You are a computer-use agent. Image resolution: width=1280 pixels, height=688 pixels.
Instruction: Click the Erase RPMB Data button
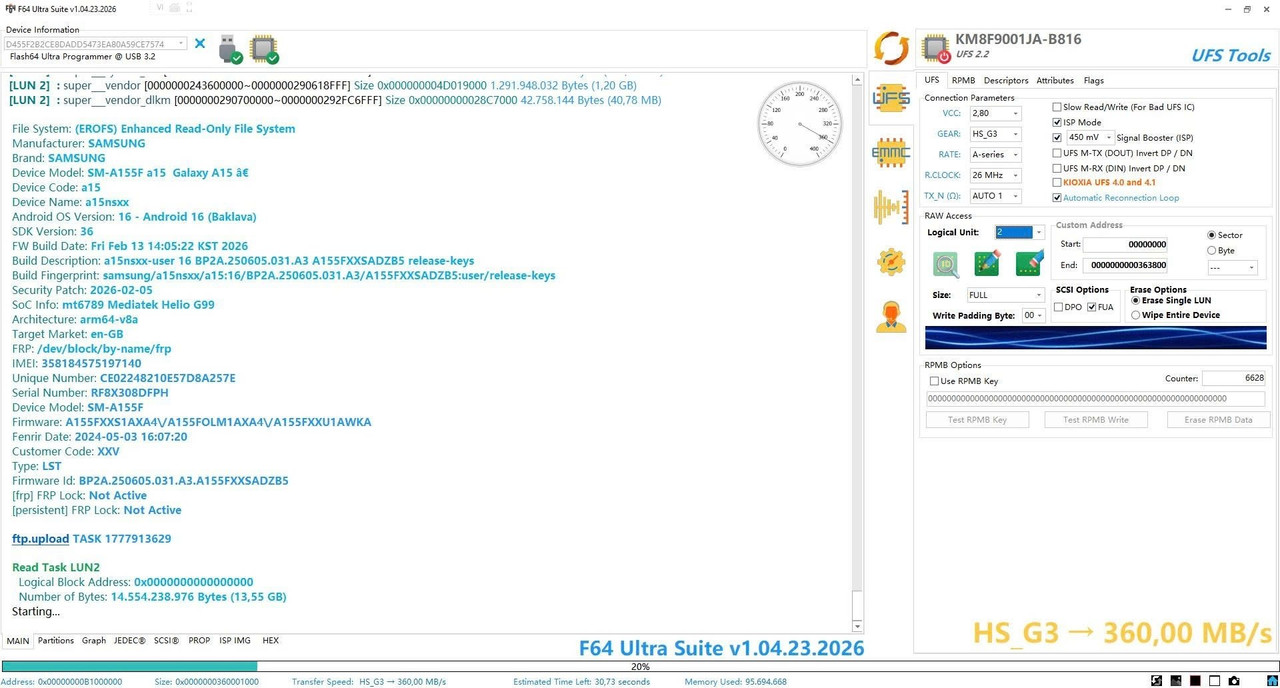tap(1218, 420)
